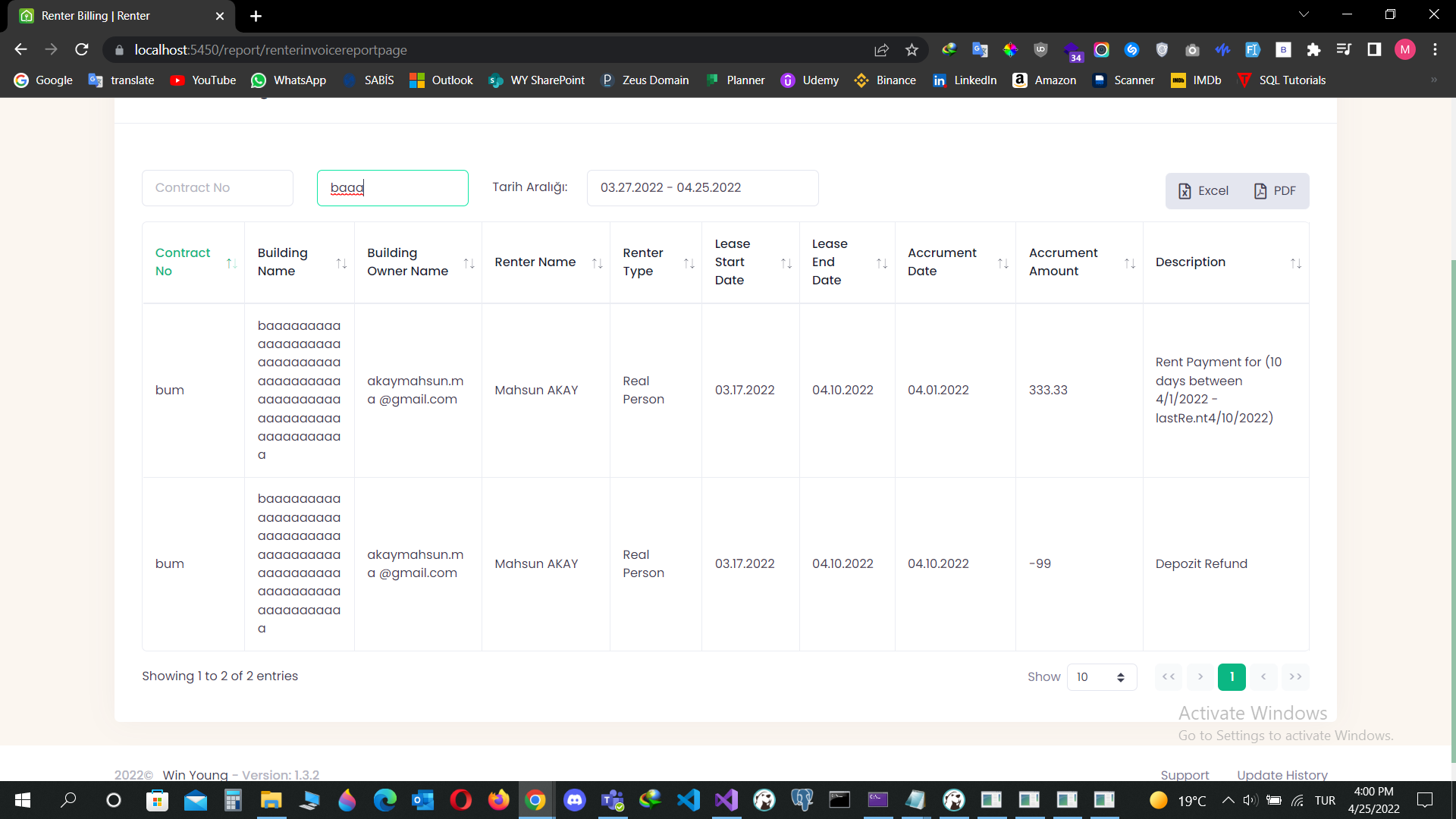This screenshot has width=1456, height=819.
Task: Open the Support link in footer
Action: 1185,775
